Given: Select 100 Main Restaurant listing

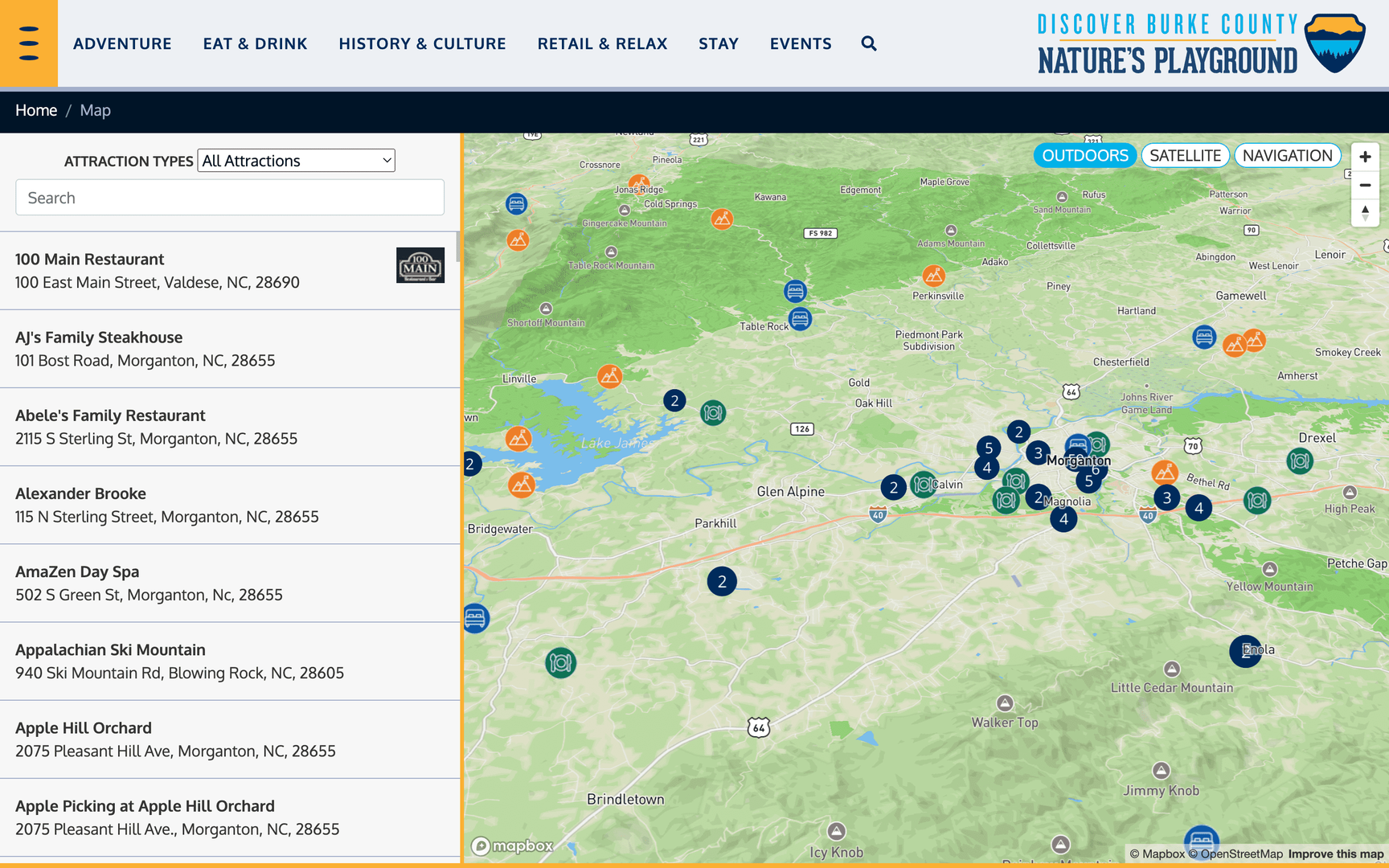Looking at the screenshot, I should pyautogui.click(x=230, y=271).
